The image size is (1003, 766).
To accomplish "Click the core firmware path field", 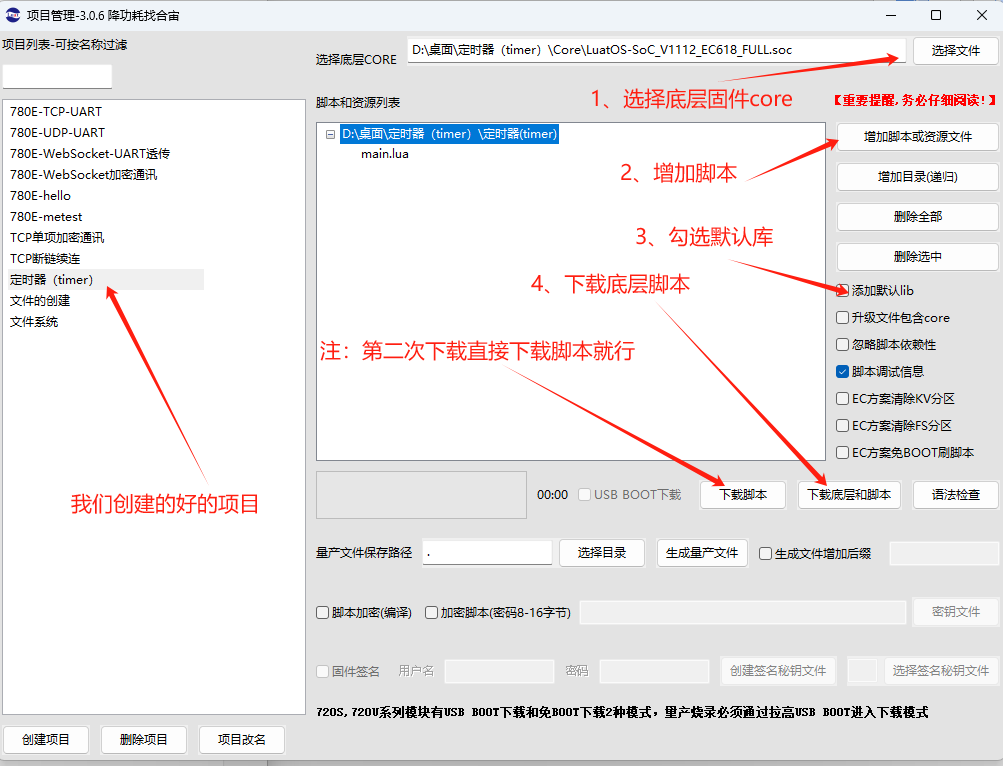I will click(656, 50).
